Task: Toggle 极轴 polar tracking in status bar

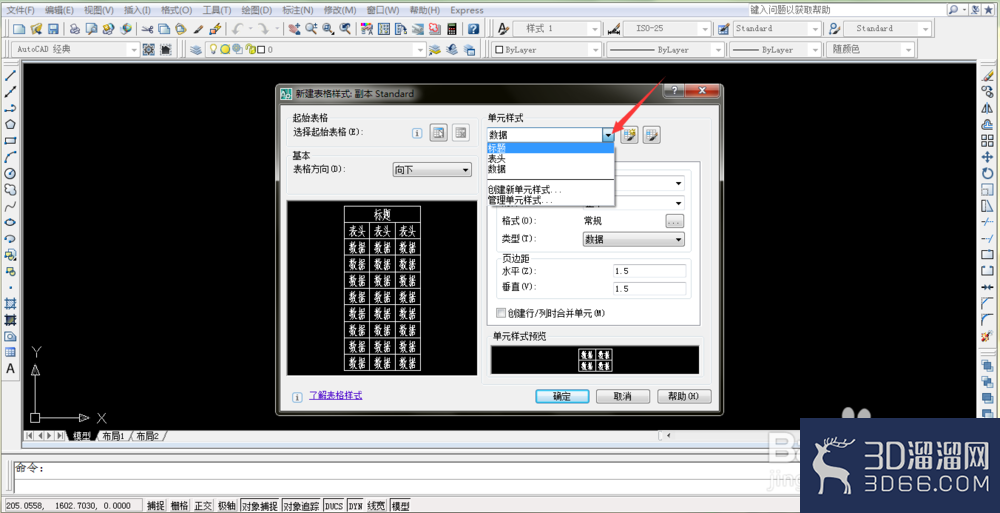Action: click(226, 506)
